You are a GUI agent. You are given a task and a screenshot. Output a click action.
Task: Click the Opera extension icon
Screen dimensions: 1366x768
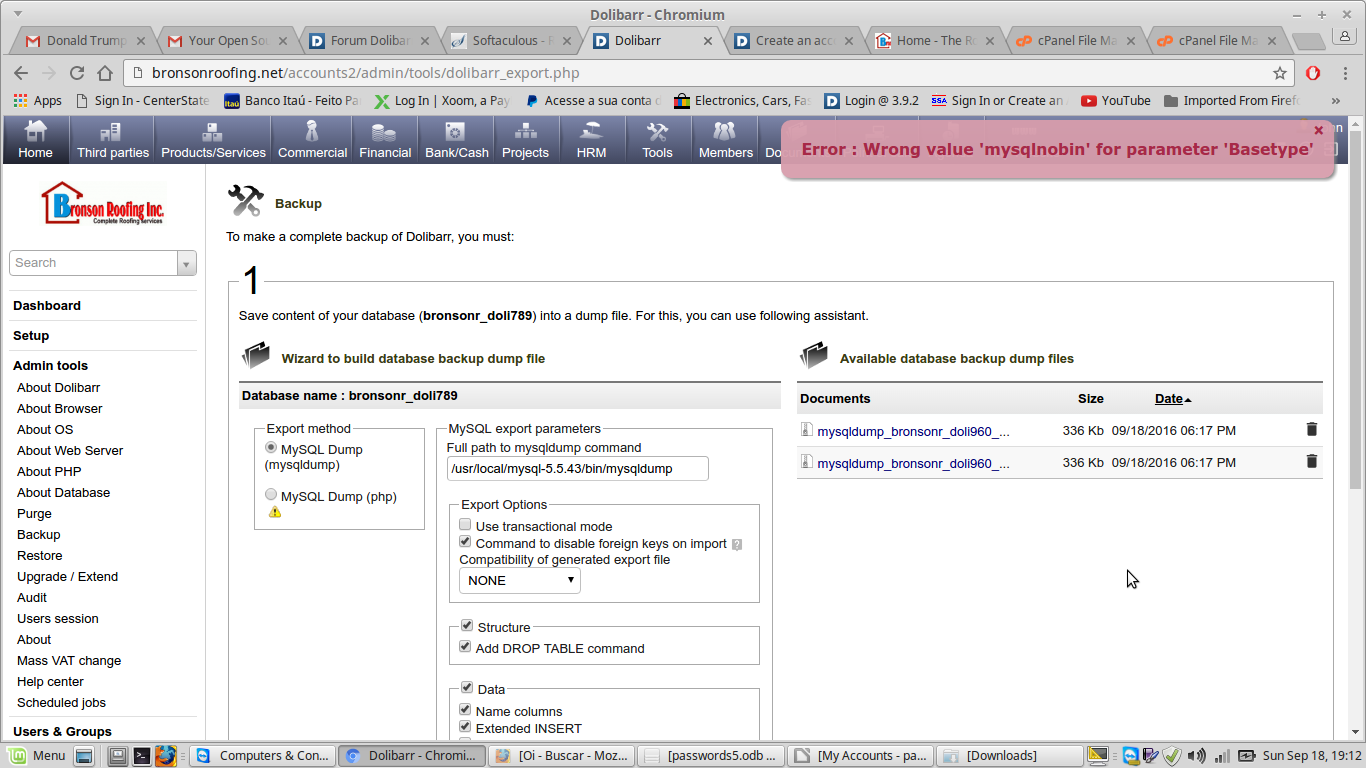(x=1313, y=73)
